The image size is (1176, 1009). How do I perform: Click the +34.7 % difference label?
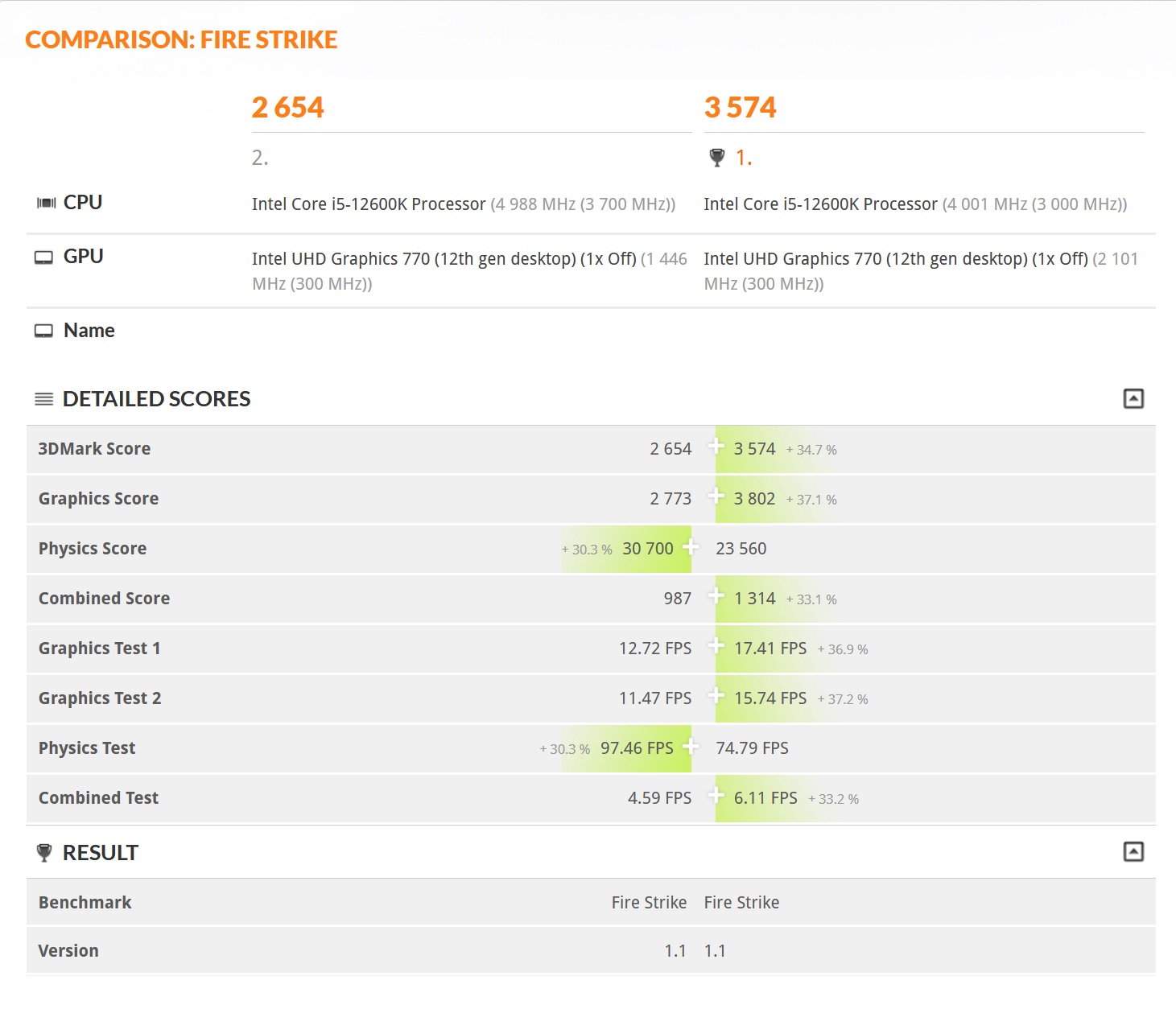811,450
